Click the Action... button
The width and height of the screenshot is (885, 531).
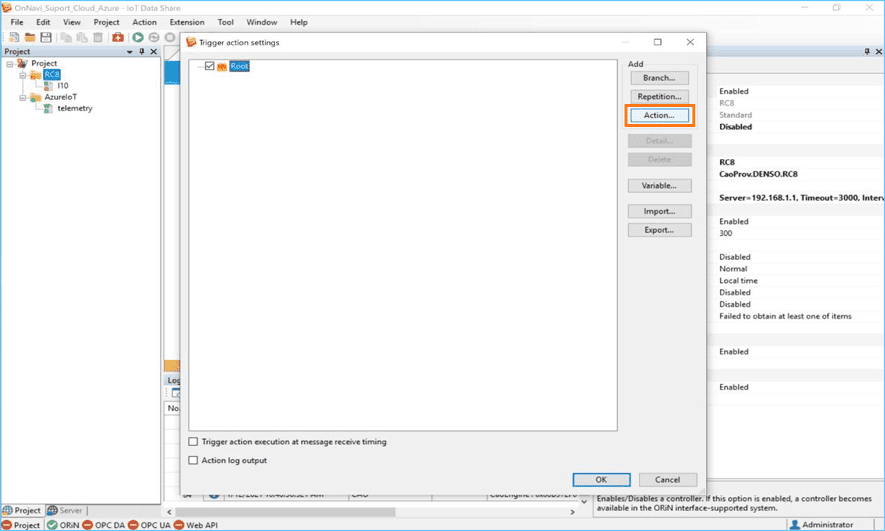659,115
